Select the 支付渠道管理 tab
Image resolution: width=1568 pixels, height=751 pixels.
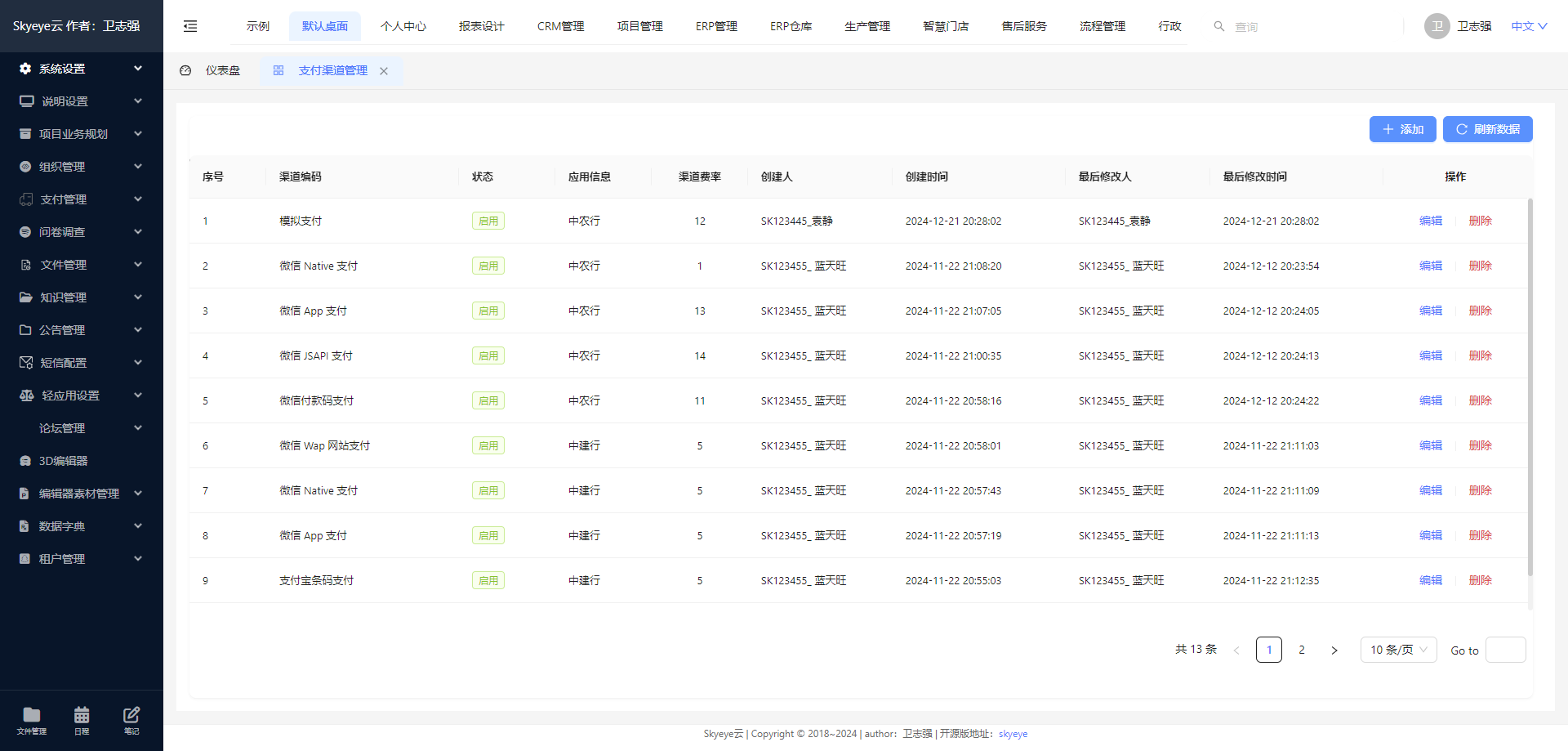pos(332,70)
